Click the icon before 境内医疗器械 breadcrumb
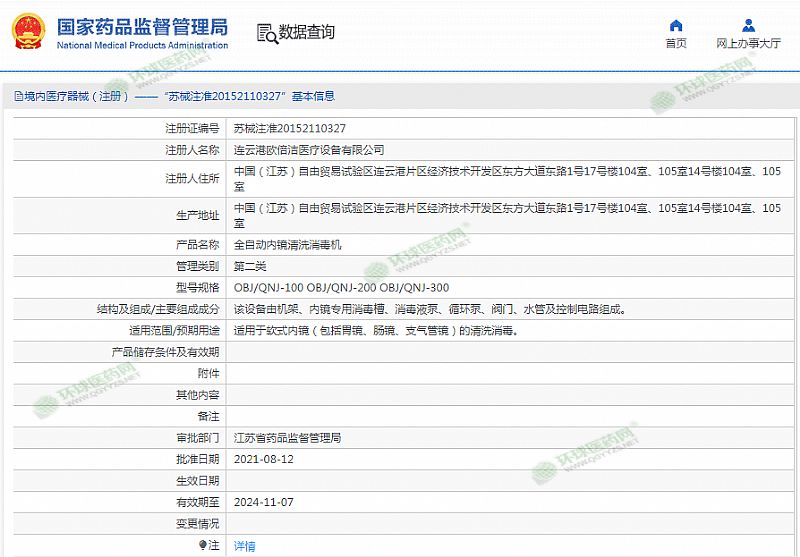The image size is (800, 557). pyautogui.click(x=6, y=97)
